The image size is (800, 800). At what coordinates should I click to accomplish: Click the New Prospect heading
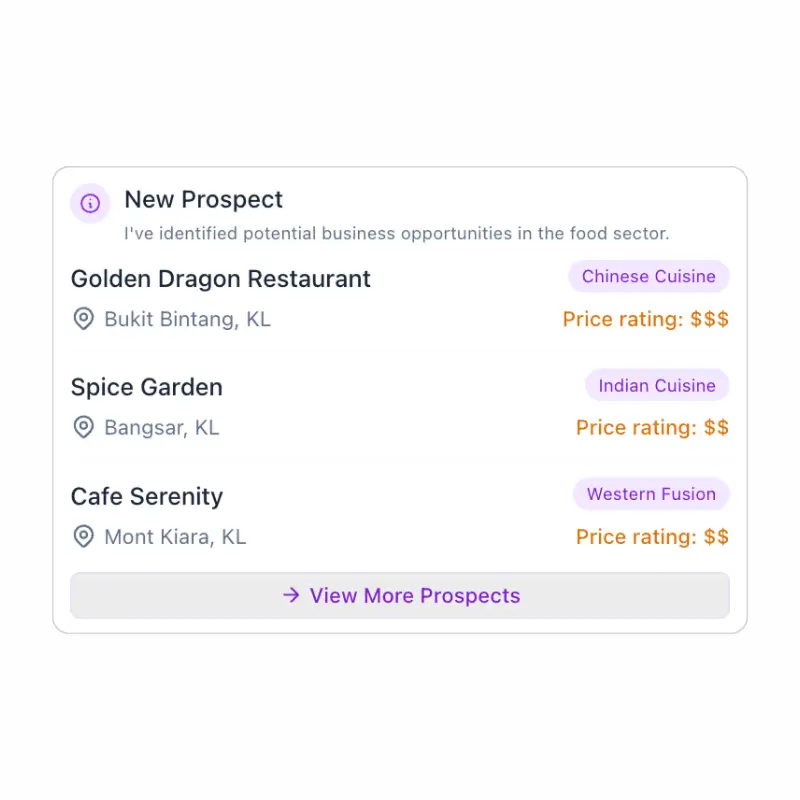pos(203,199)
